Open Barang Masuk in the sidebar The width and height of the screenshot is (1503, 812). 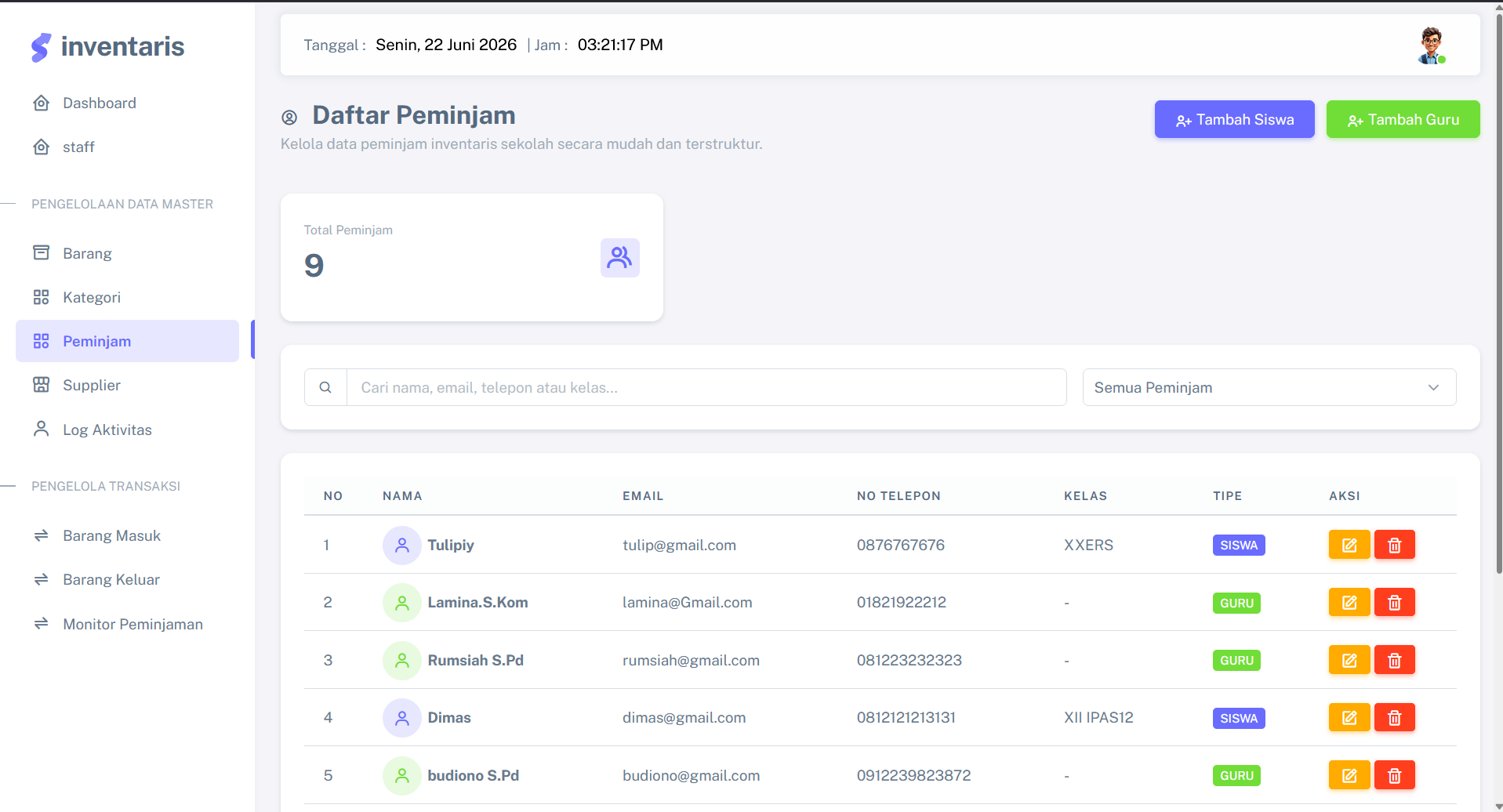[x=127, y=535]
